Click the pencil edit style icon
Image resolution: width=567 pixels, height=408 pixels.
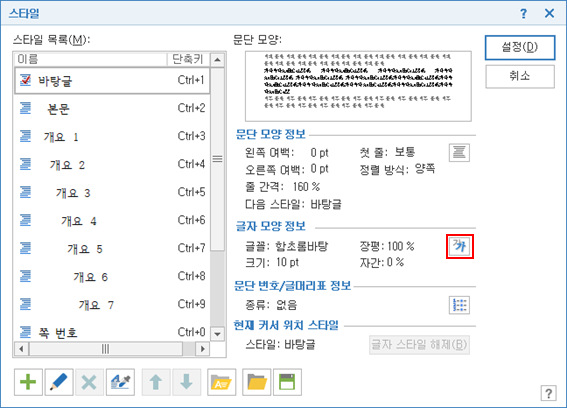click(x=59, y=382)
